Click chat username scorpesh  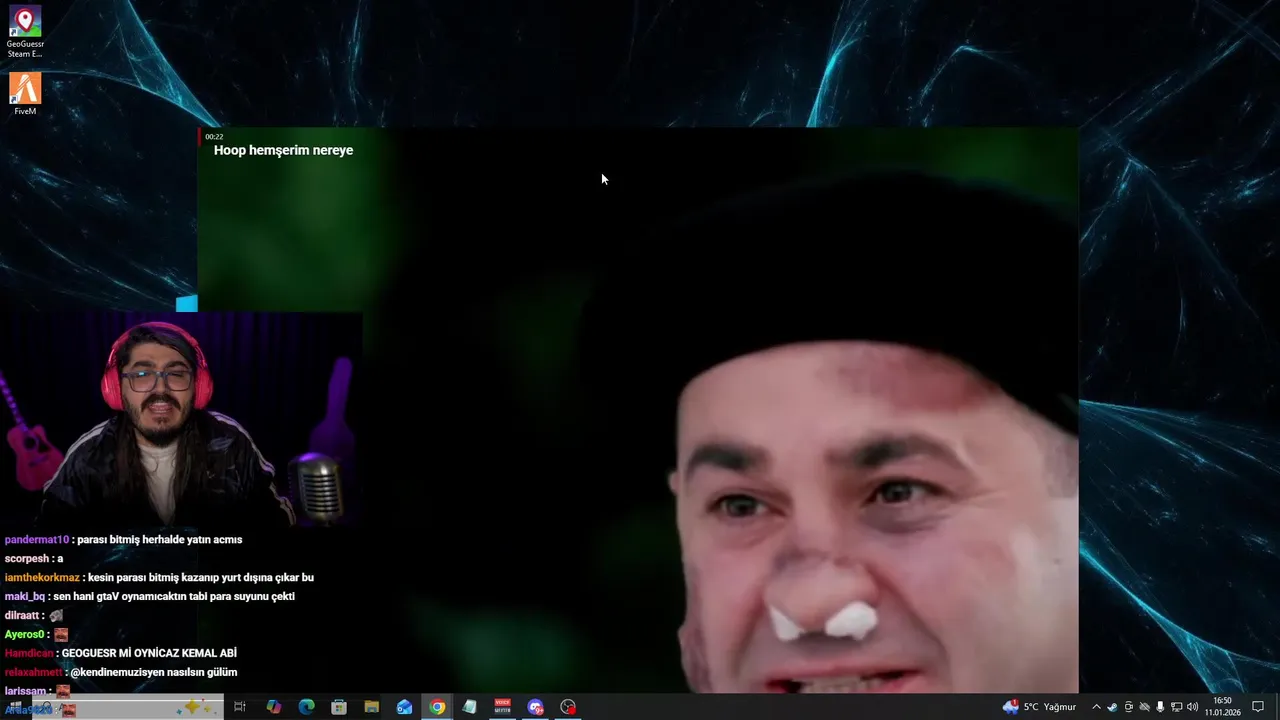click(x=27, y=559)
